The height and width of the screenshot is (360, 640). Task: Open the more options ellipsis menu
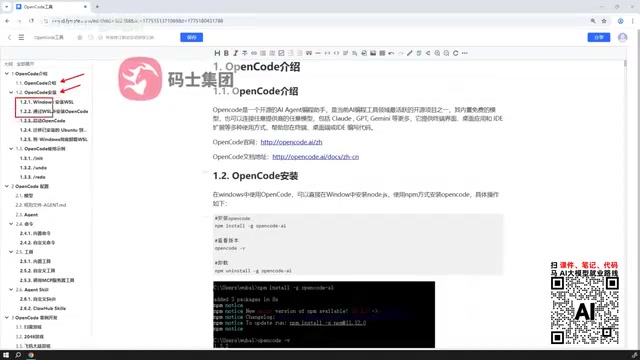click(x=464, y=53)
